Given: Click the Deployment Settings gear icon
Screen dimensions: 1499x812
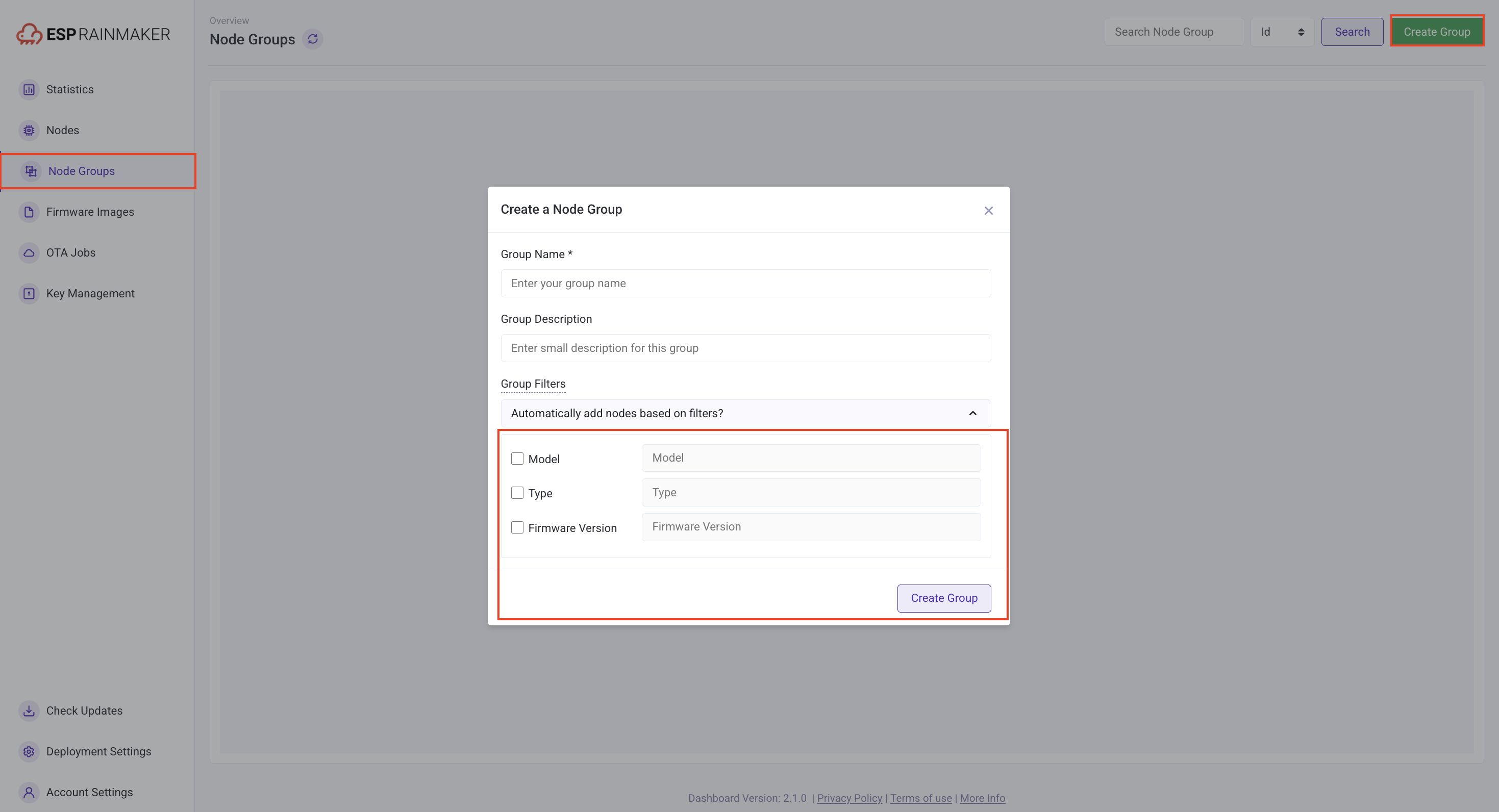Looking at the screenshot, I should tap(29, 751).
